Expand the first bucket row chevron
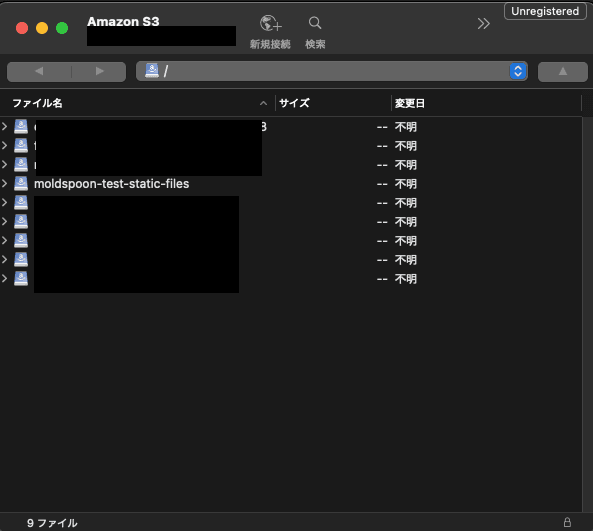 [5, 126]
